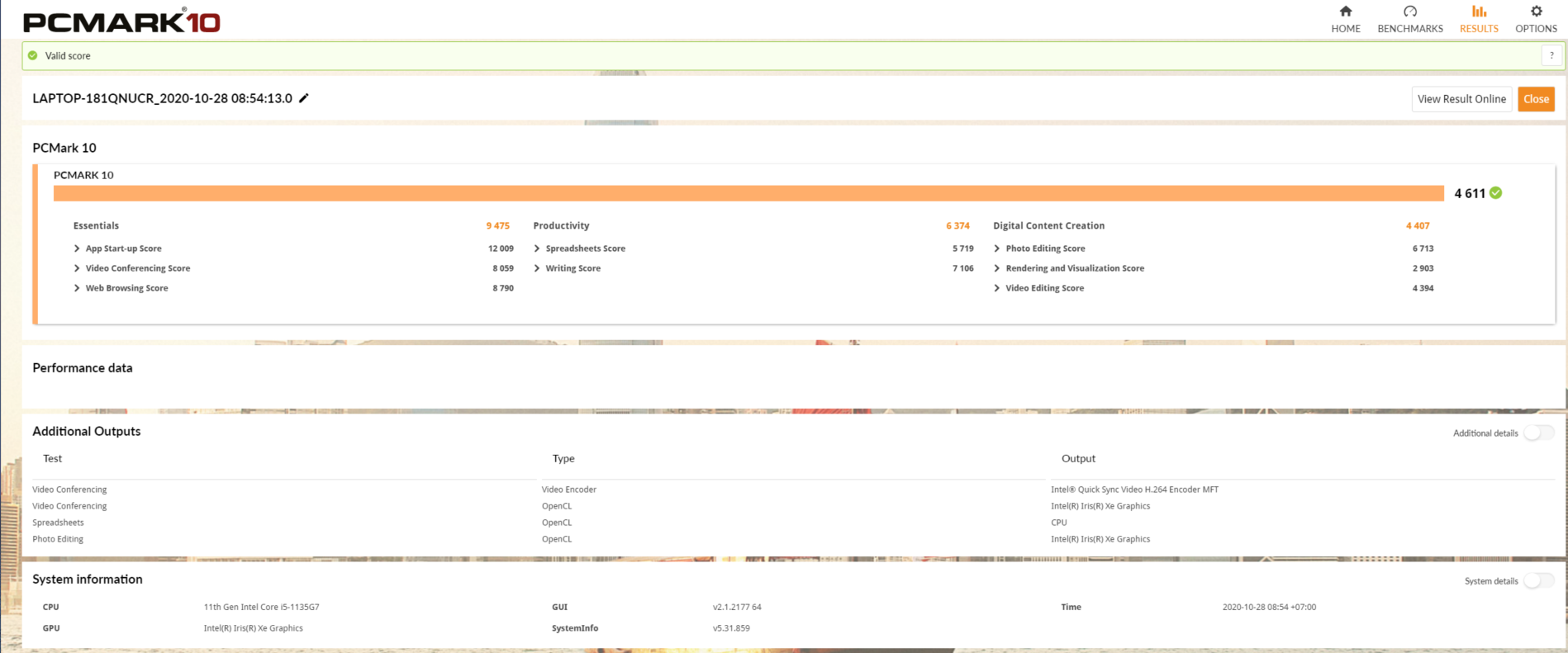Click the Productivity score 6 374
Viewport: 1568px width, 653px height.
tap(957, 225)
